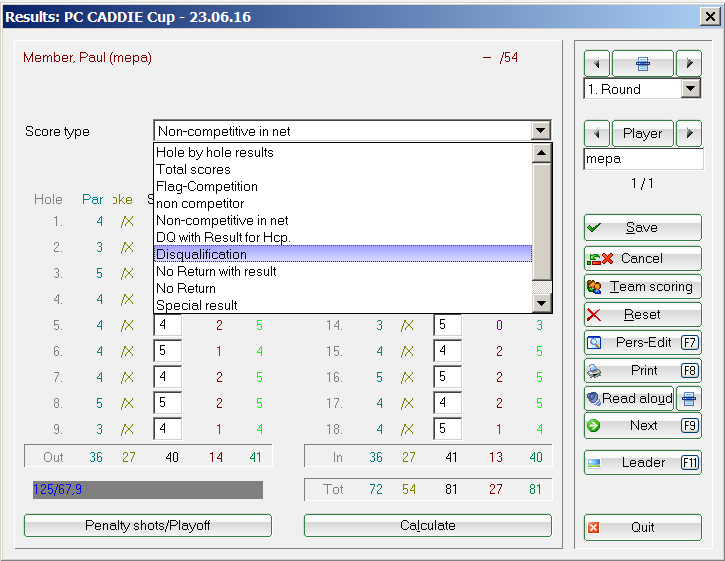Screen dimensions: 725x561
Task: Select Total scores option
Action: (x=343, y=169)
